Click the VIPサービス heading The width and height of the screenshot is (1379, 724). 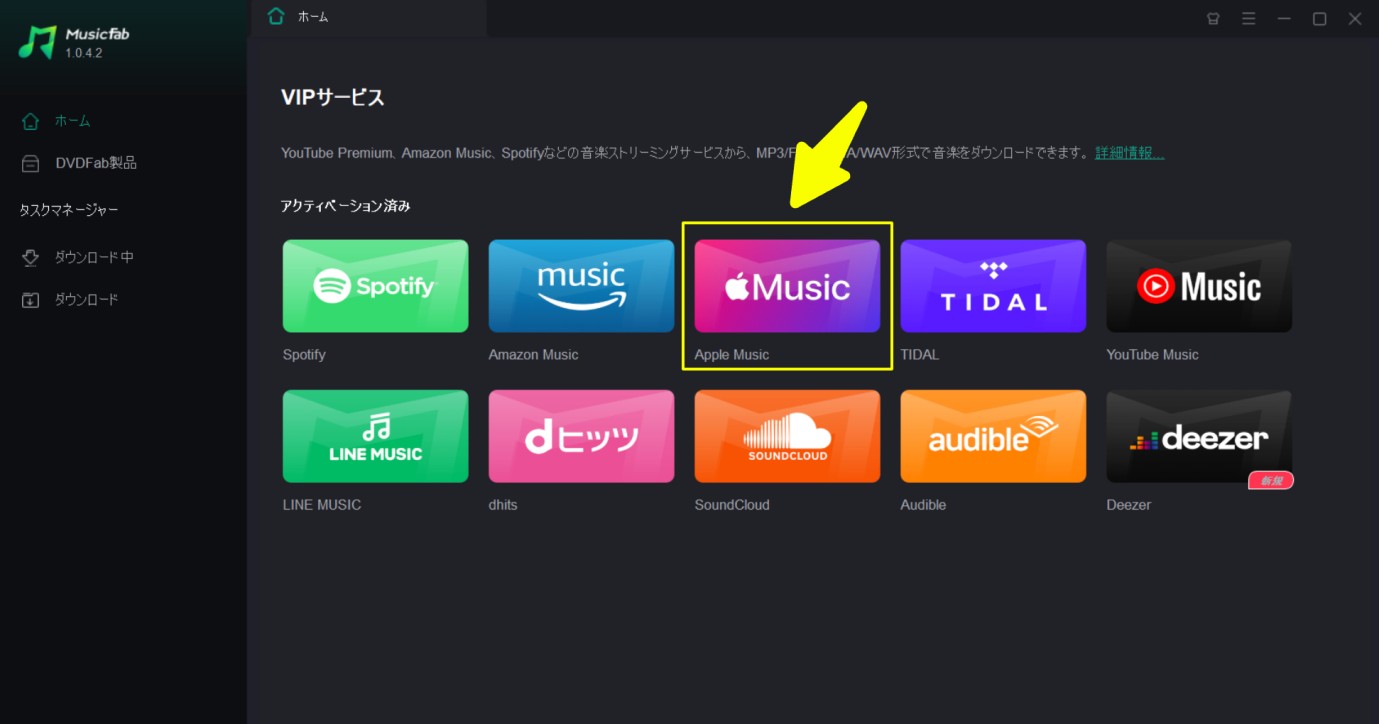[333, 97]
